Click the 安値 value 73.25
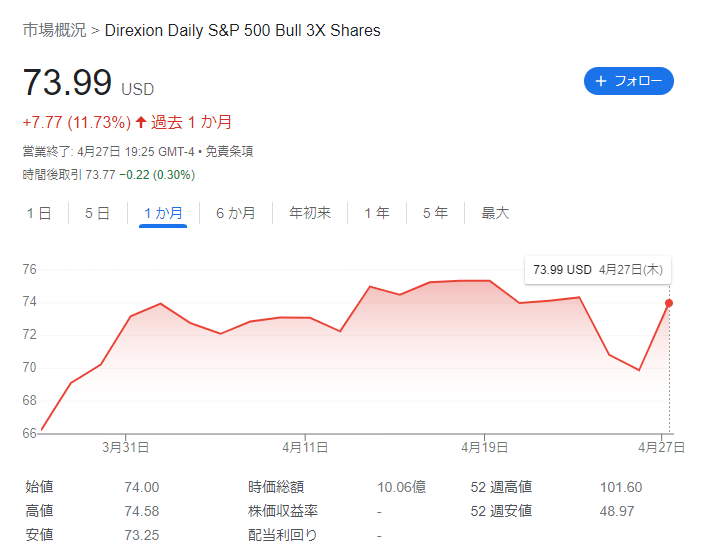 142,535
